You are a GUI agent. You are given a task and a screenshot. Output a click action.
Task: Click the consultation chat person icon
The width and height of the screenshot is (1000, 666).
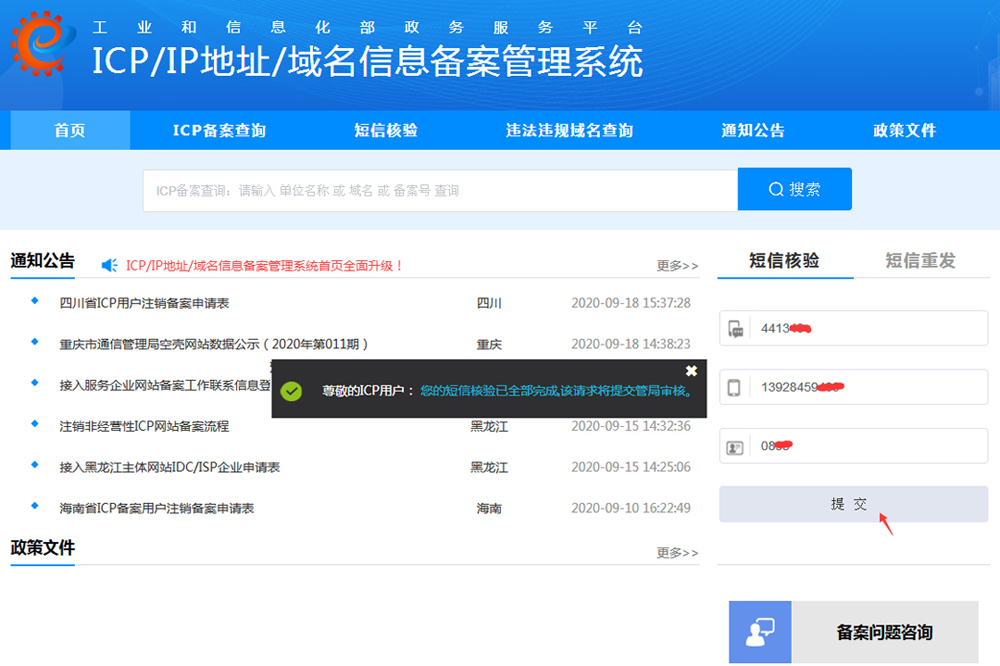tap(760, 632)
